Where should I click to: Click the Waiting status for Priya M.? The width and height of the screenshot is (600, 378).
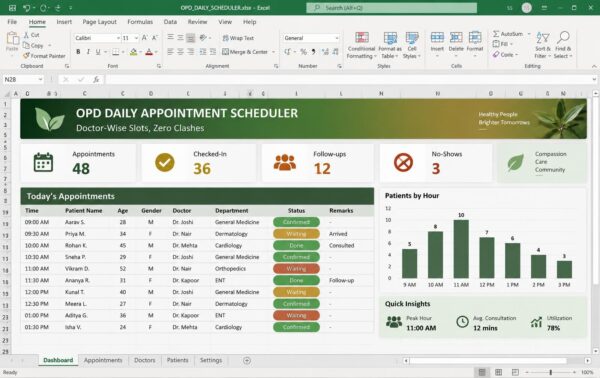pyautogui.click(x=296, y=234)
